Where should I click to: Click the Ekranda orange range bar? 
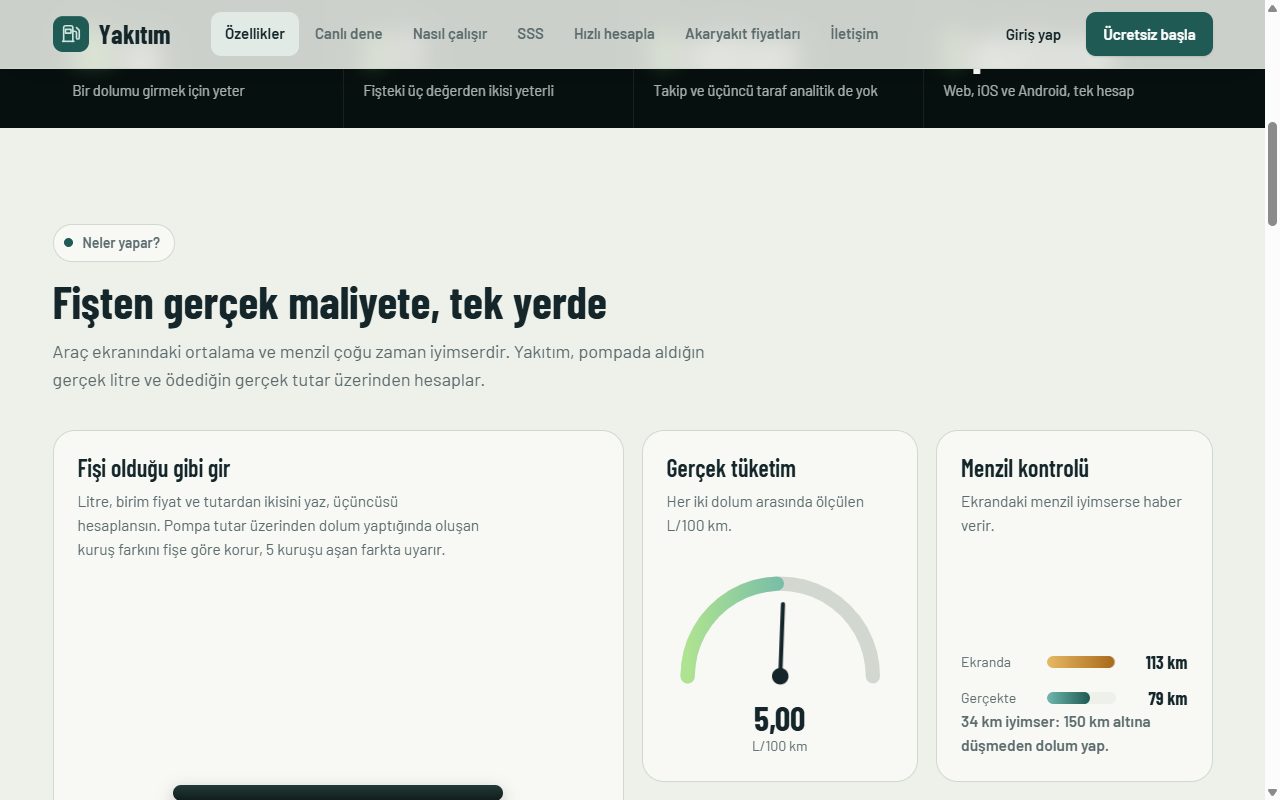point(1081,662)
